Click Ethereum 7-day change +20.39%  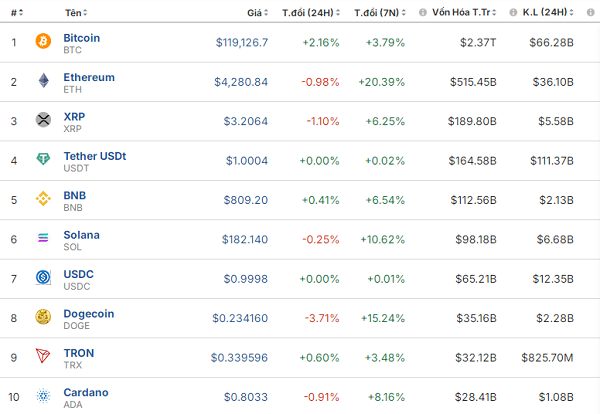pos(382,82)
